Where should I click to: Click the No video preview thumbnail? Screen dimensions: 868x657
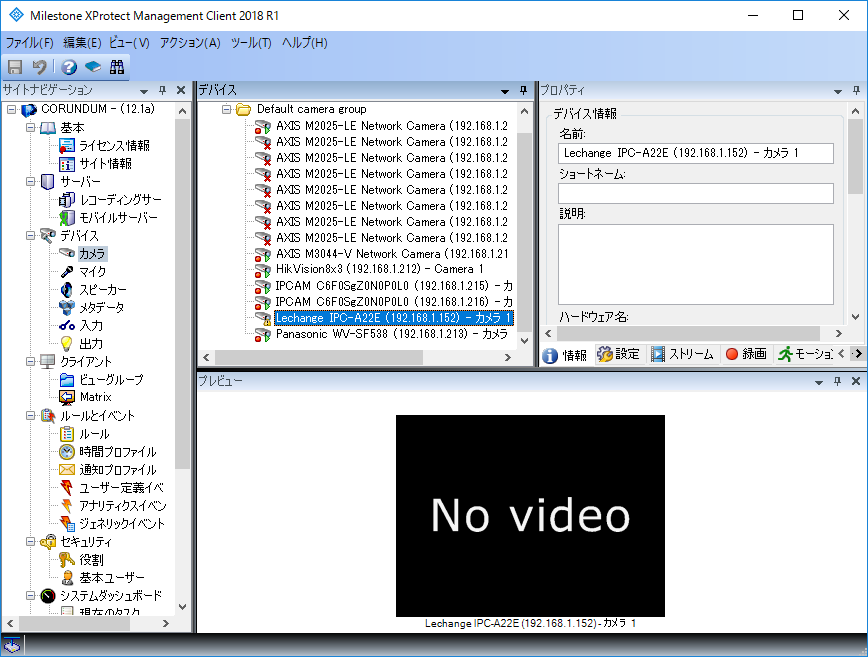530,516
